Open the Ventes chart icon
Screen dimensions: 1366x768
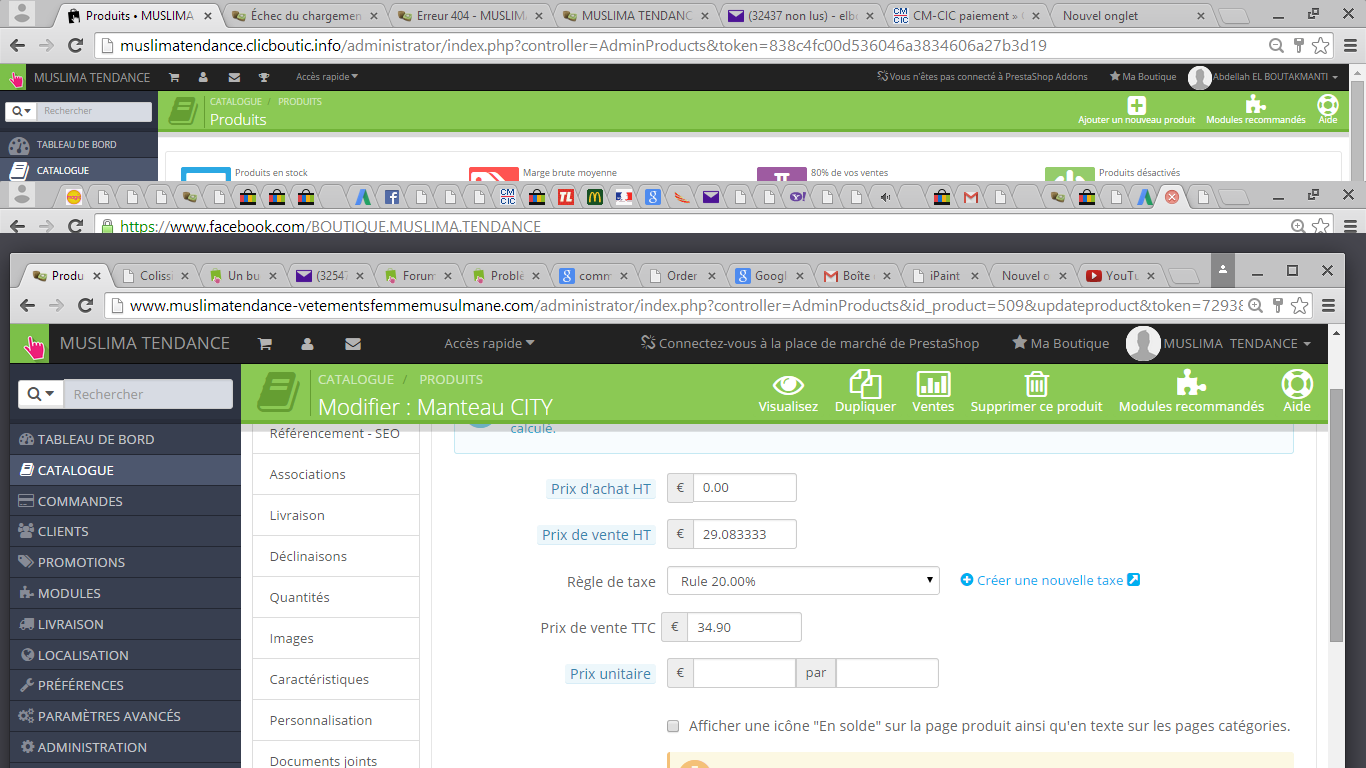click(933, 384)
